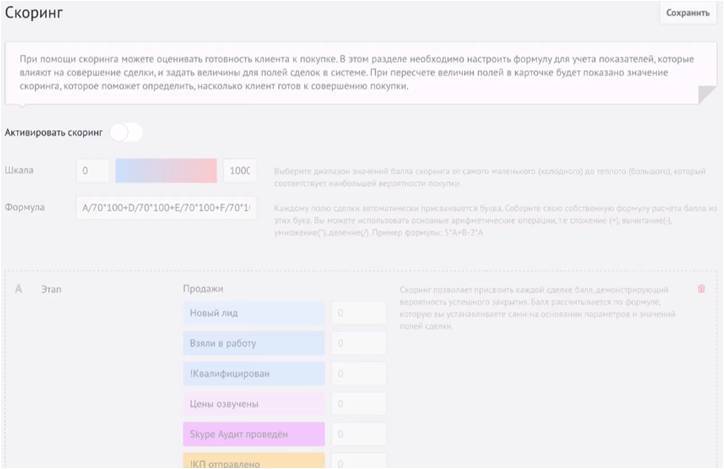Click the Skype Аудит проведён score field
Viewport: 724px width, 469px height.
click(x=358, y=435)
